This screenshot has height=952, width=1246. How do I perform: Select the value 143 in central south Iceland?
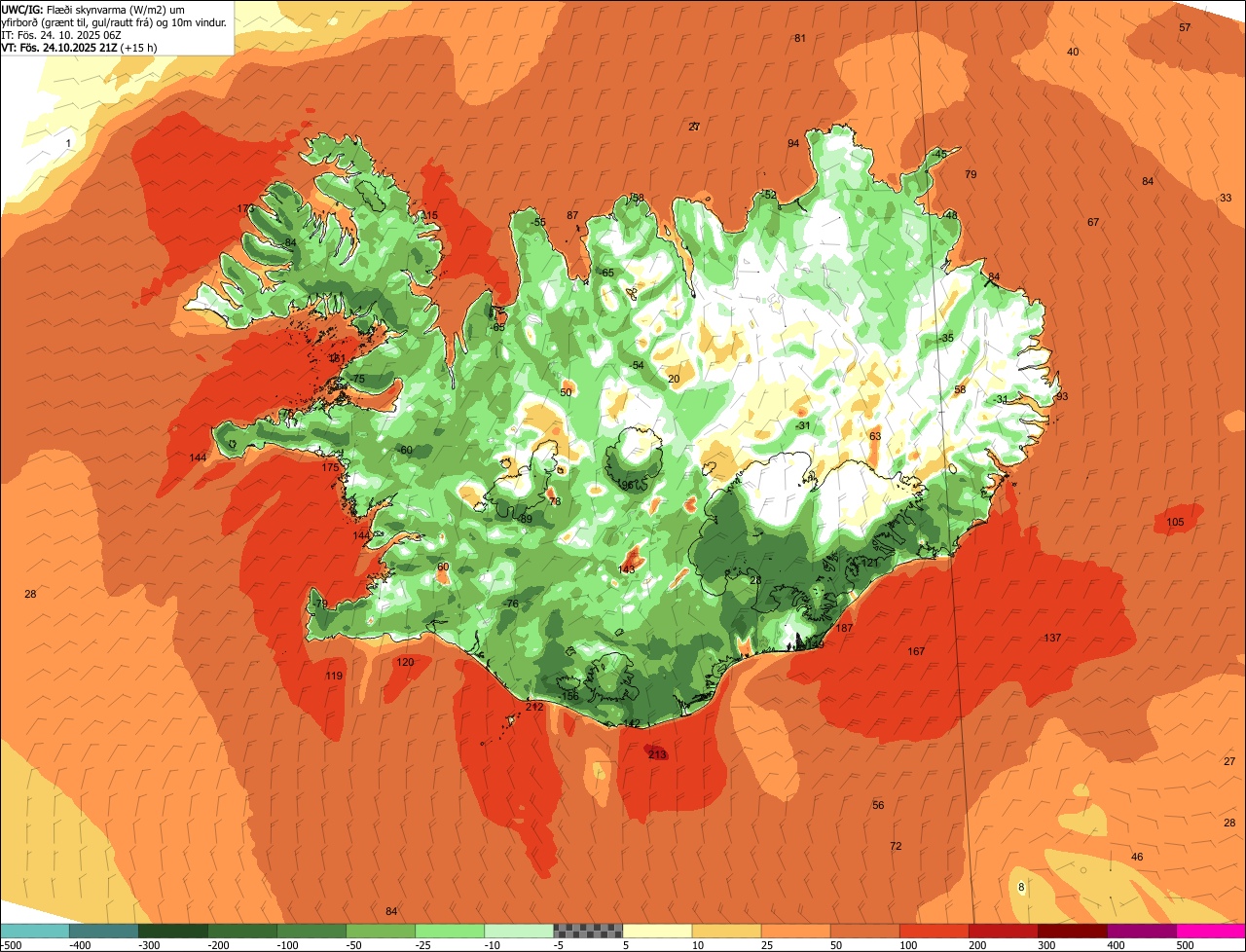[x=627, y=569]
